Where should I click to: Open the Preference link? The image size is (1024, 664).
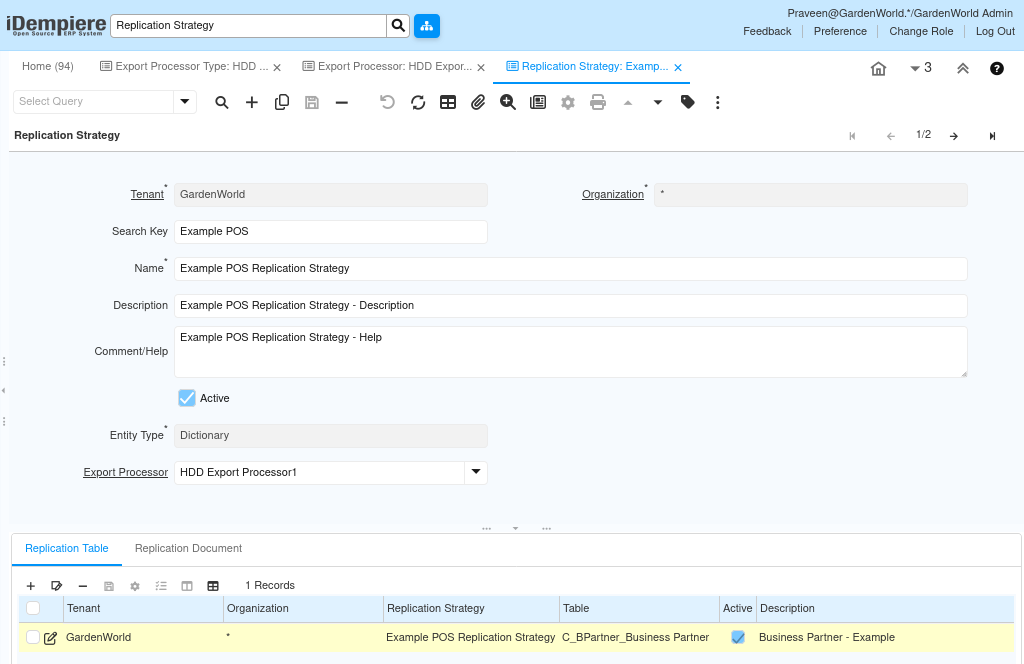840,31
